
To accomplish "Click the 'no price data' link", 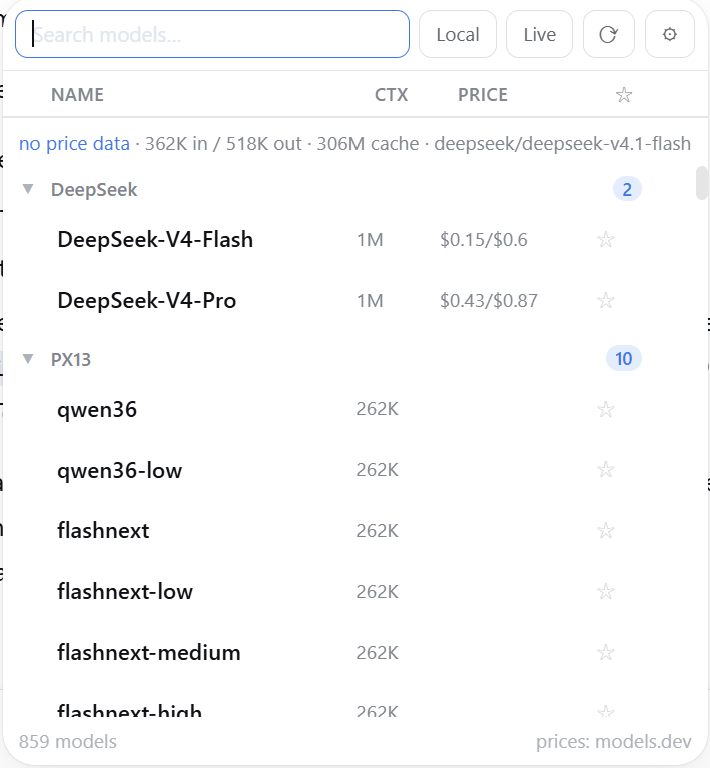I will point(74,144).
